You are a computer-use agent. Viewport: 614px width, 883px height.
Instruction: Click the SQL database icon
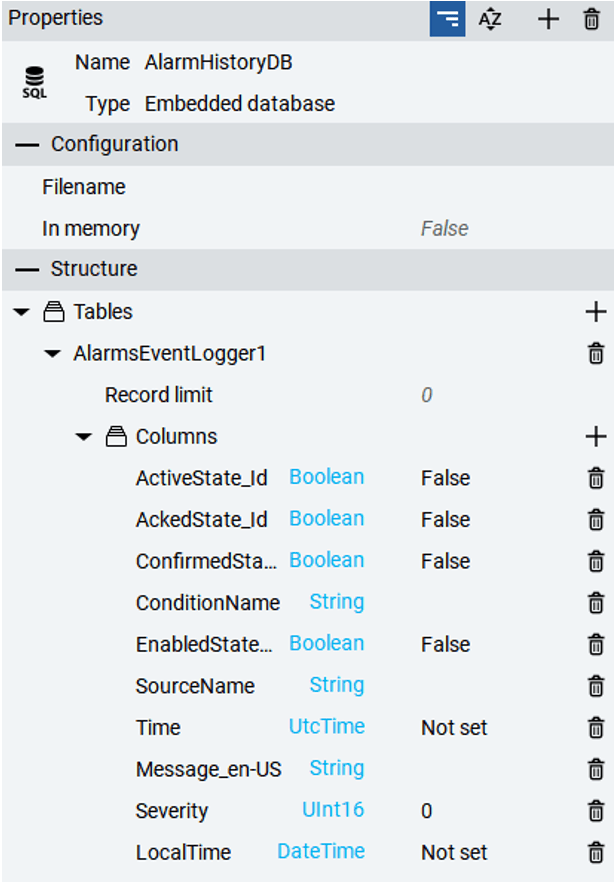click(x=34, y=82)
